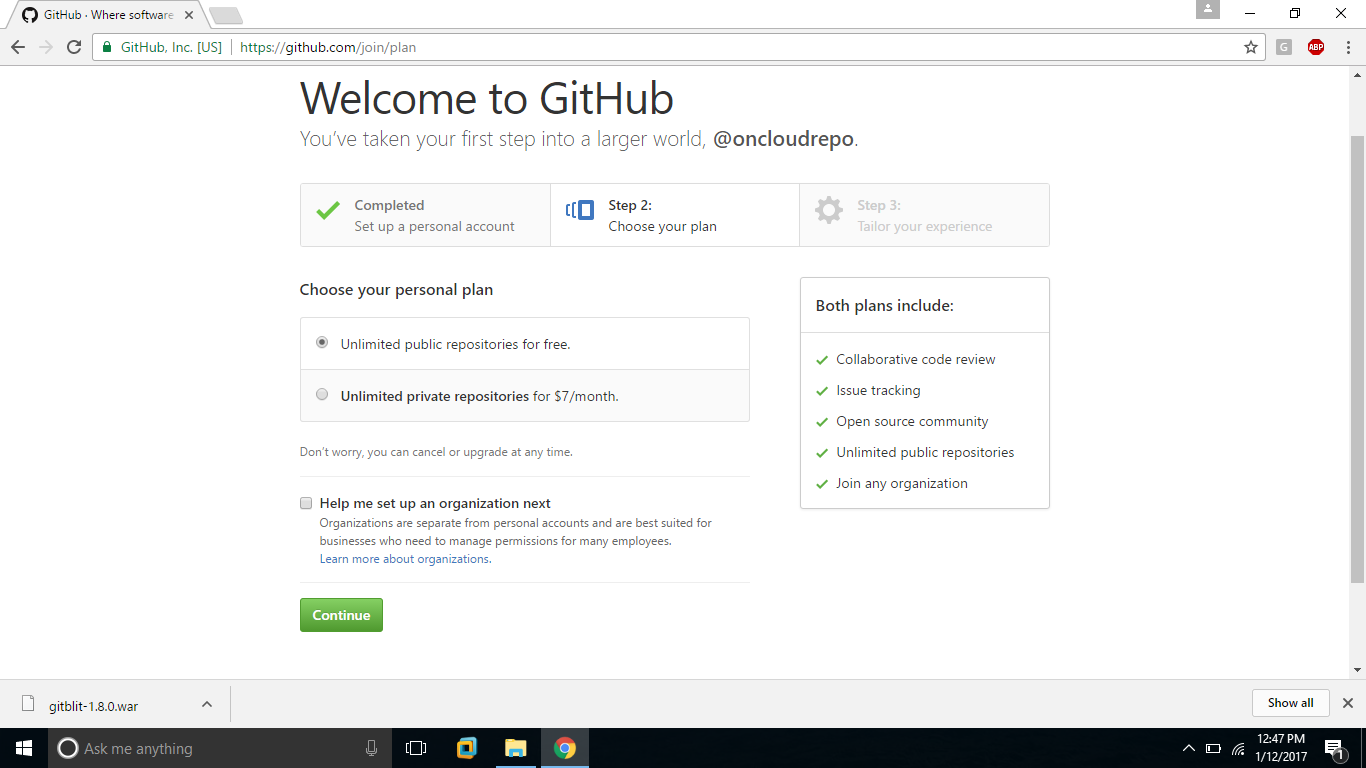This screenshot has width=1366, height=768.
Task: Open Chrome's three-dot menu
Action: pos(1348,47)
